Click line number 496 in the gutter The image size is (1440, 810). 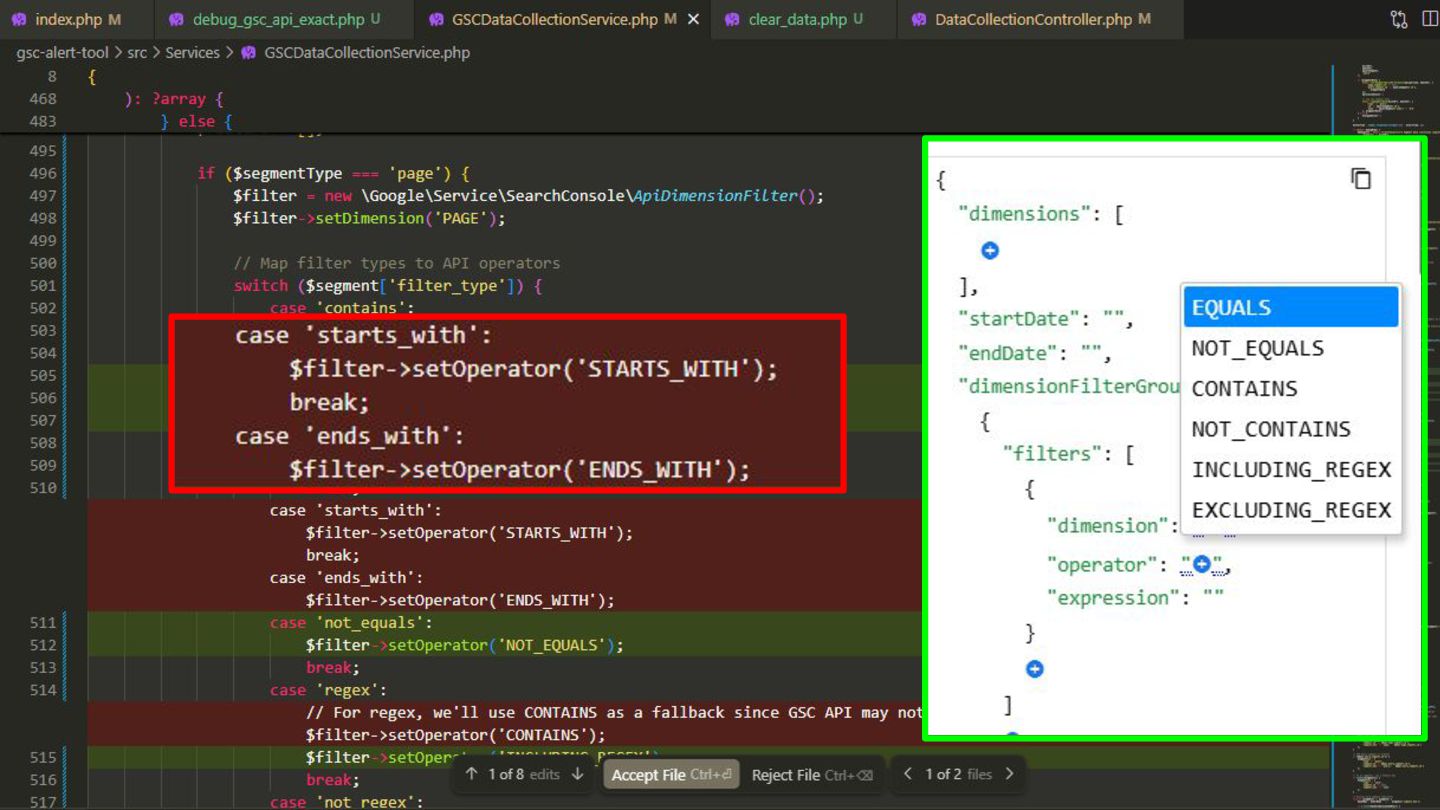tap(43, 173)
